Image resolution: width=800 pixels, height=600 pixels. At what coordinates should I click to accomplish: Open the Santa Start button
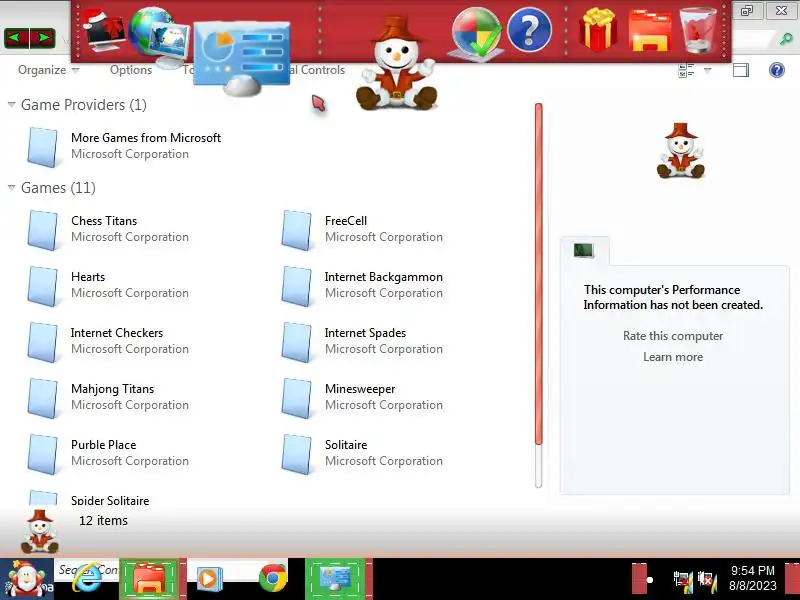tap(27, 579)
